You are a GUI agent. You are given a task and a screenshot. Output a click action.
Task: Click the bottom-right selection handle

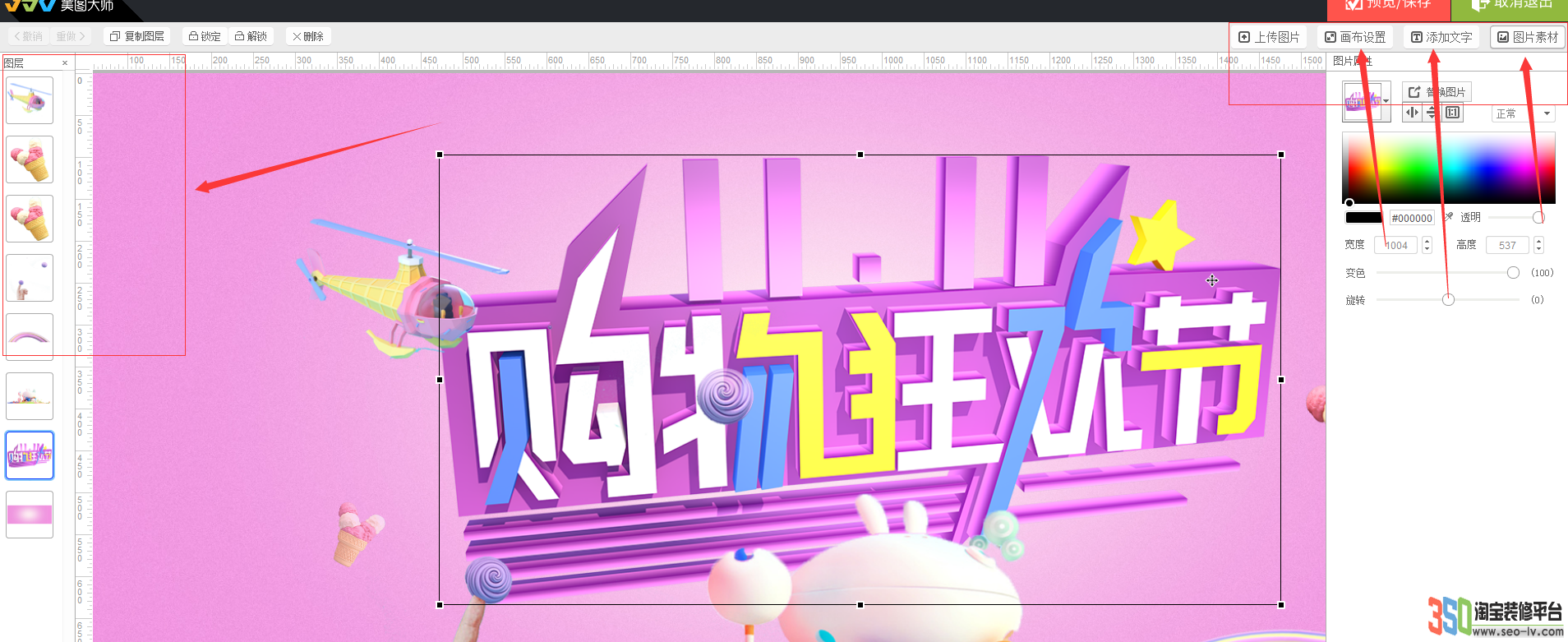tap(1281, 605)
